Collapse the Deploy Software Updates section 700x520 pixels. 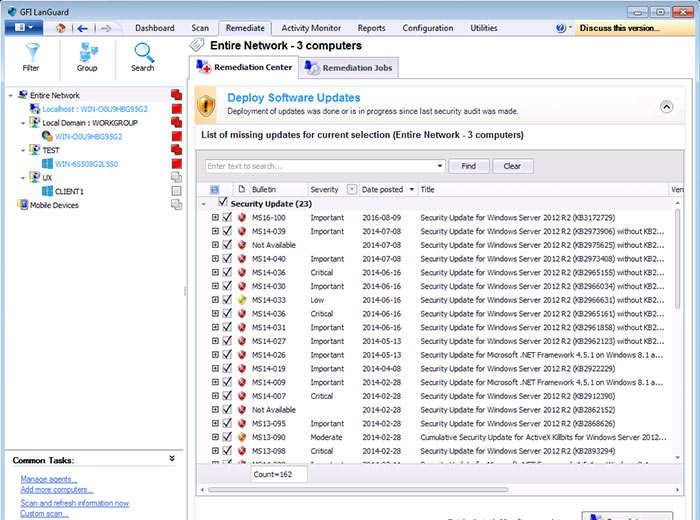[x=667, y=107]
